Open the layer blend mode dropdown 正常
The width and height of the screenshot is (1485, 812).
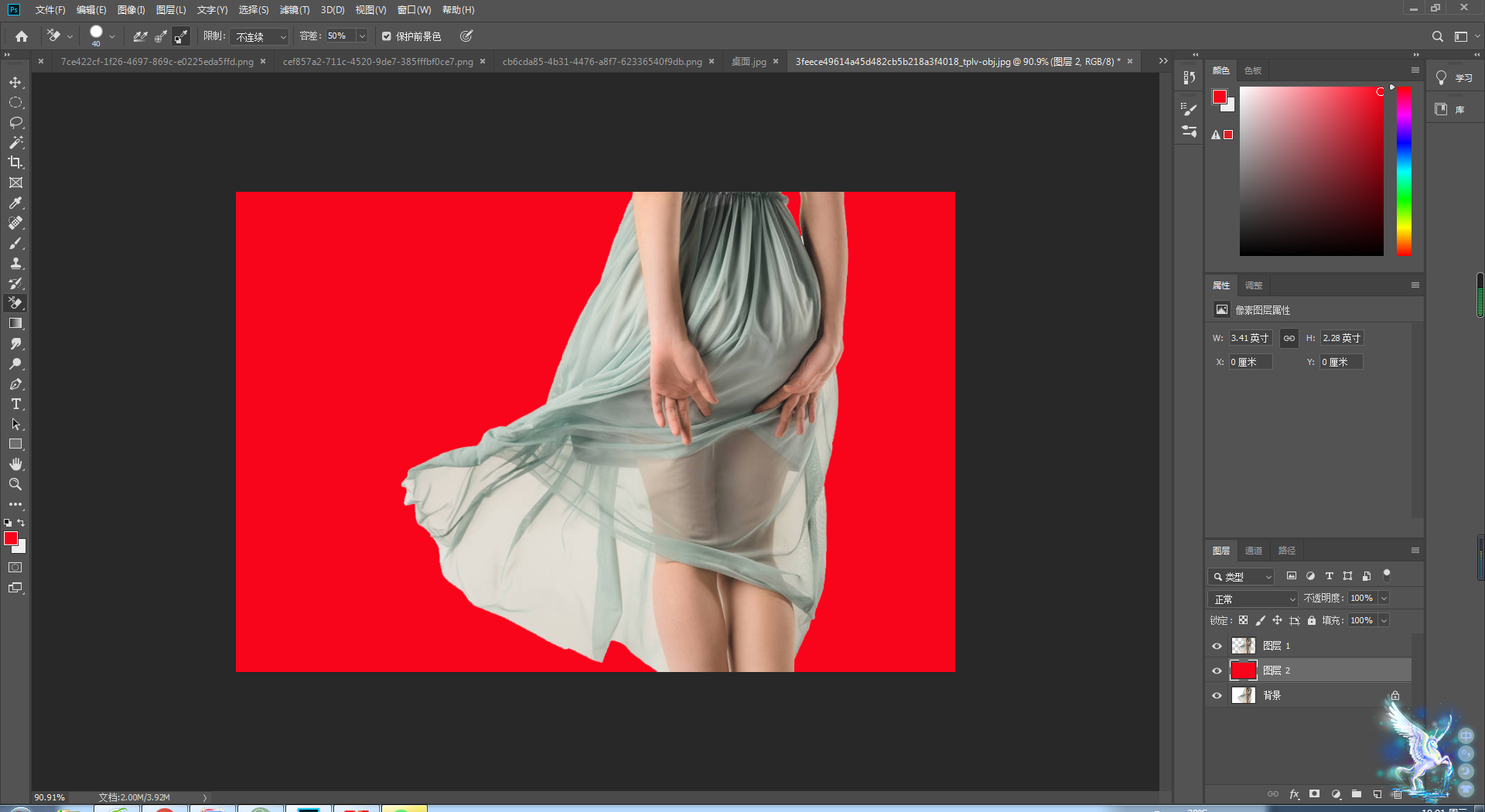[1253, 599]
